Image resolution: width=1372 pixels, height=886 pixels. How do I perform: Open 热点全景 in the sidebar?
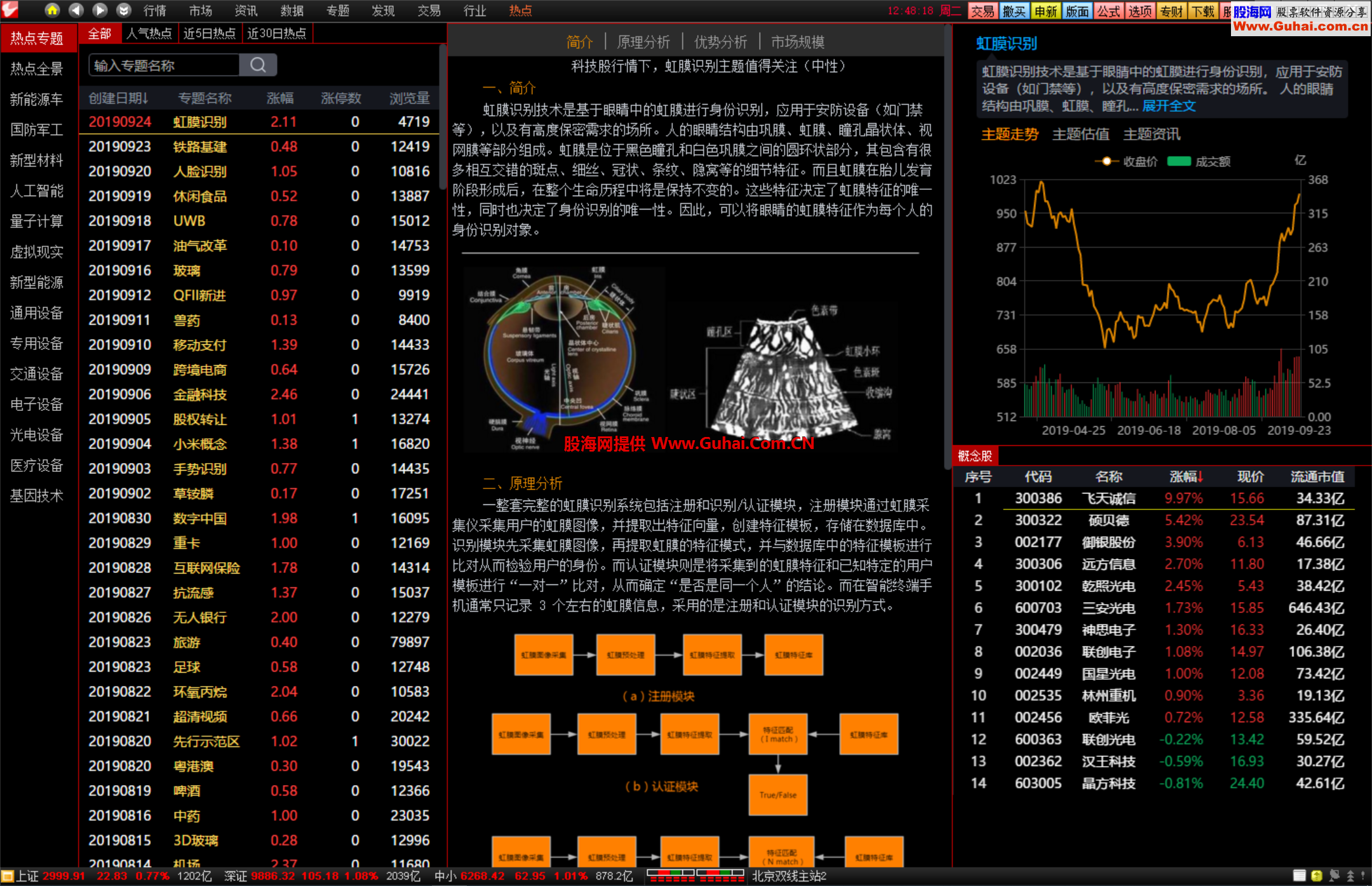click(x=37, y=69)
